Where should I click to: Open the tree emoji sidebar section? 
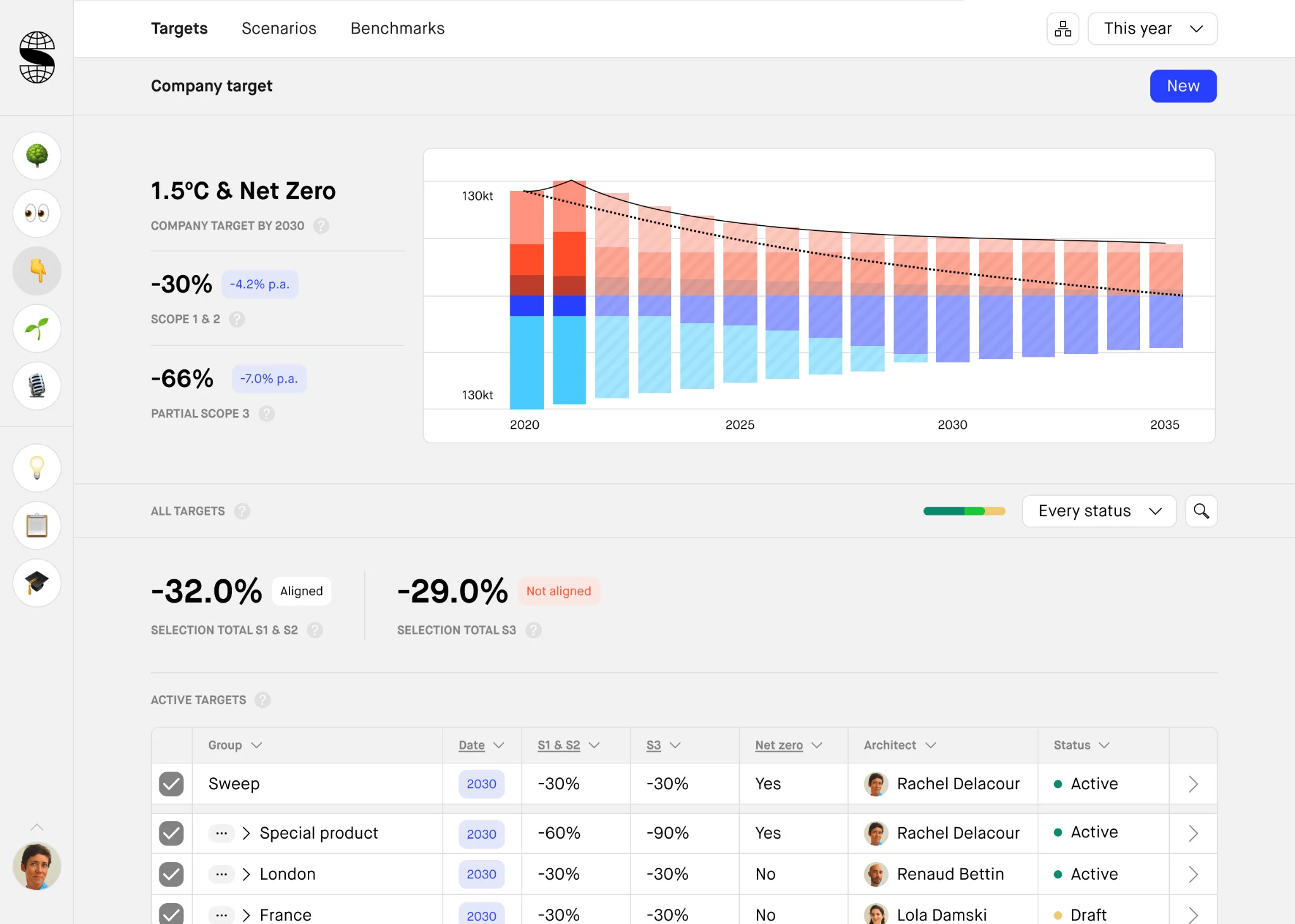37,156
